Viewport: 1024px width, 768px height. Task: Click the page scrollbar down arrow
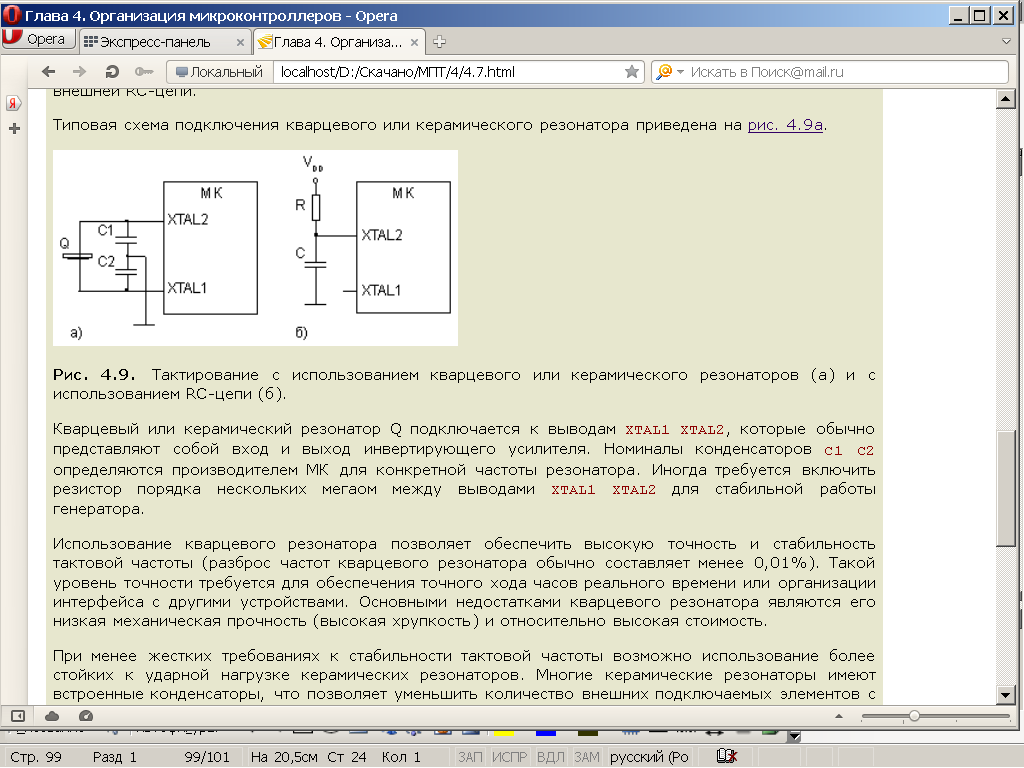pyautogui.click(x=1006, y=695)
